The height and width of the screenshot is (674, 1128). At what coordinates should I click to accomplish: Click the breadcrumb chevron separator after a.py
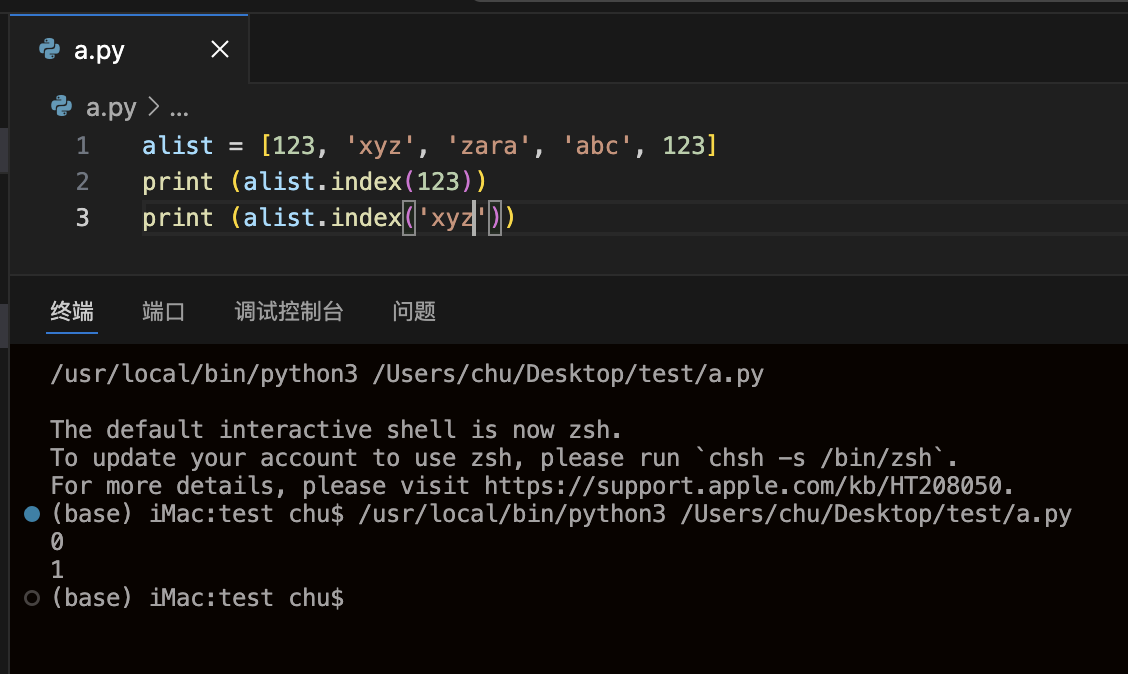[153, 107]
